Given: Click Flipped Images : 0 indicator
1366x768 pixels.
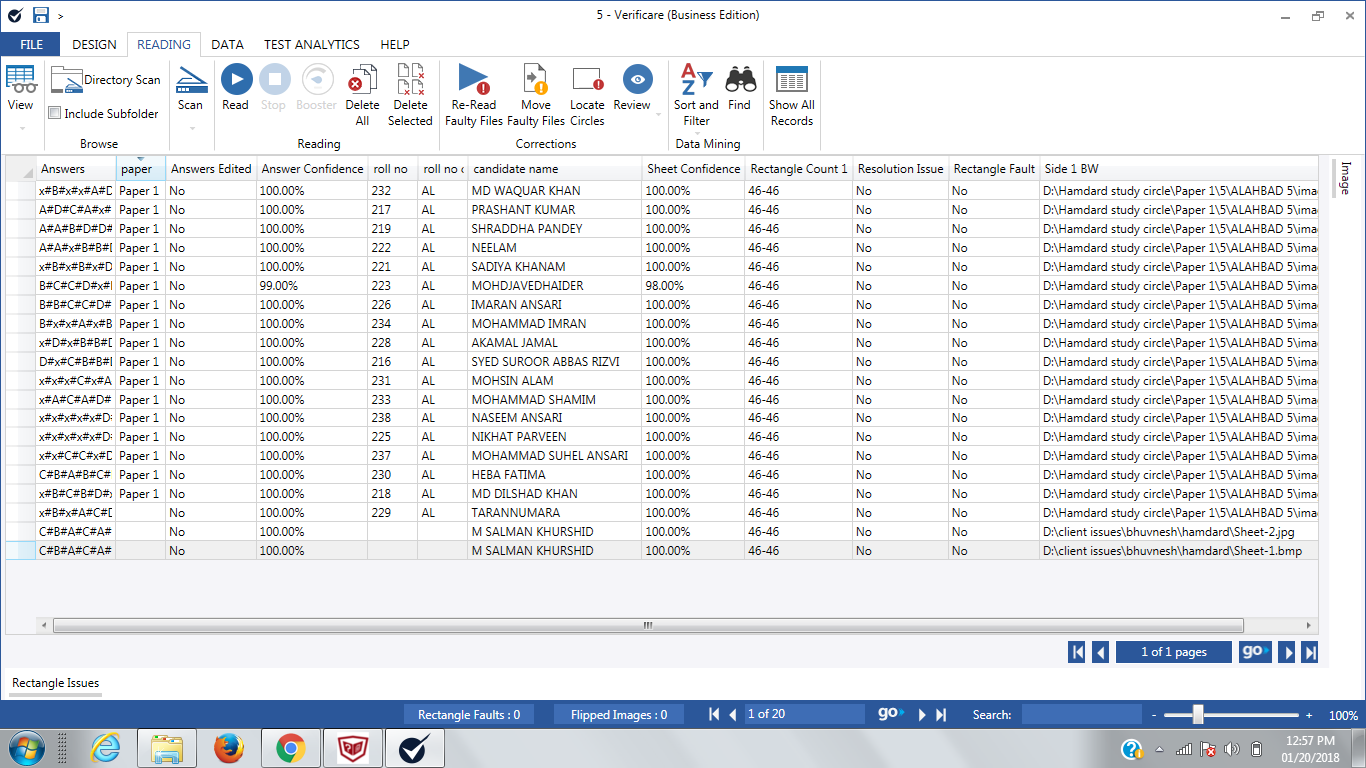Looking at the screenshot, I should (618, 714).
